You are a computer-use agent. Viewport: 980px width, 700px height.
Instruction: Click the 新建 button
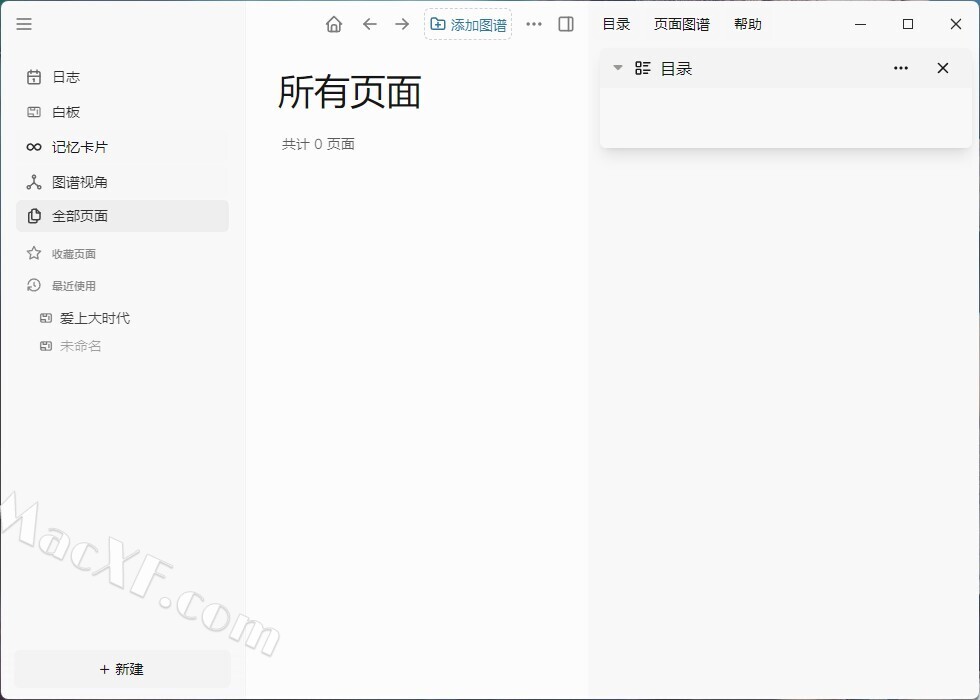[x=122, y=669]
